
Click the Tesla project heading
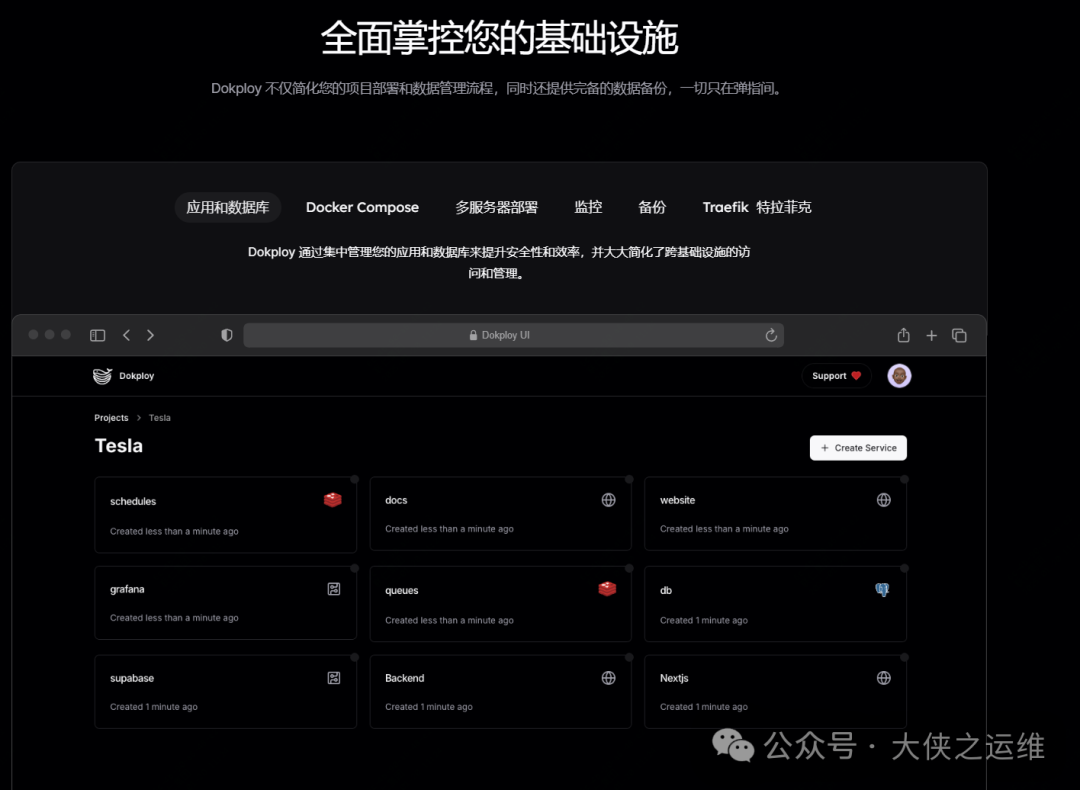(118, 446)
